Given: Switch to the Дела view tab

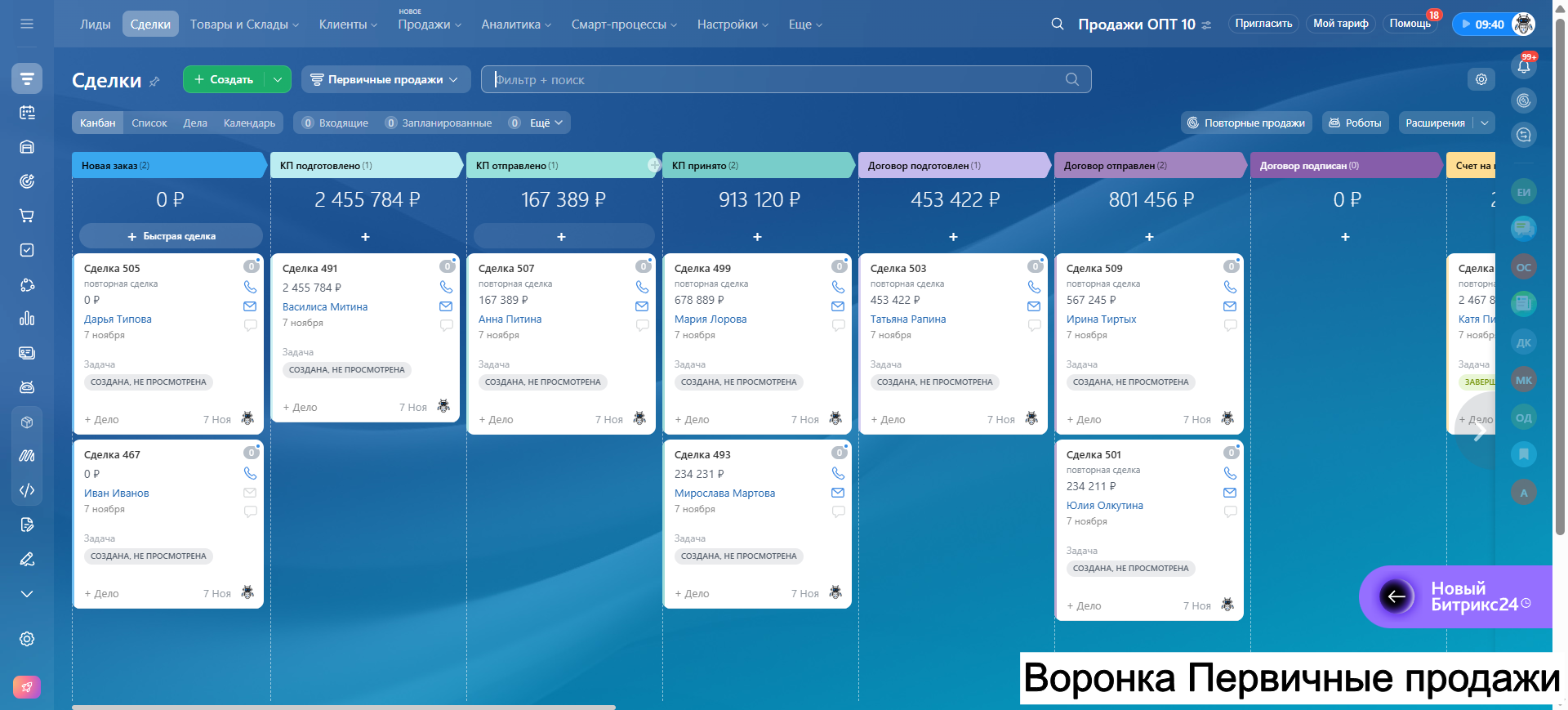Looking at the screenshot, I should [195, 123].
